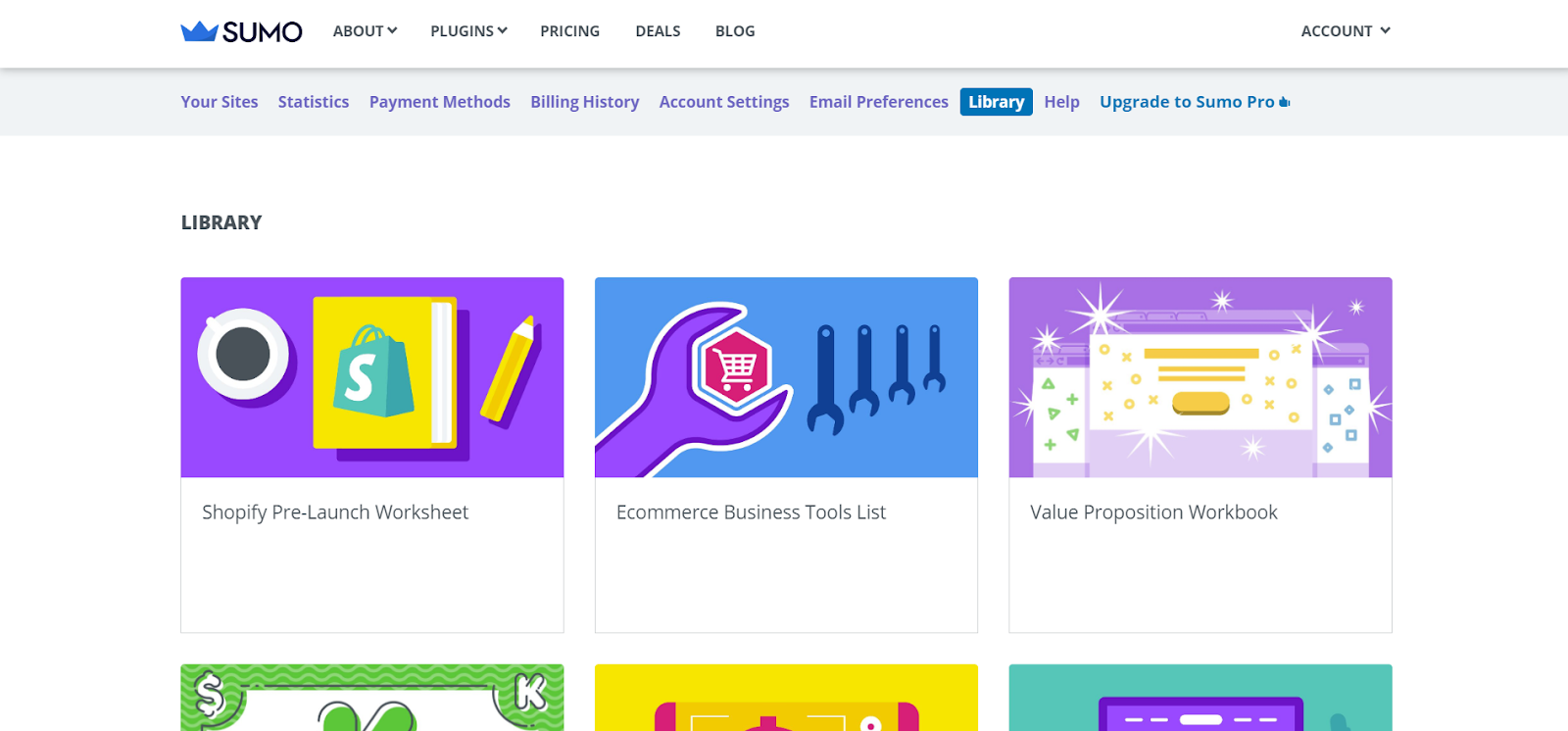Open the teal resource card thumbnail
This screenshot has height=731, width=1568.
tap(1200, 698)
